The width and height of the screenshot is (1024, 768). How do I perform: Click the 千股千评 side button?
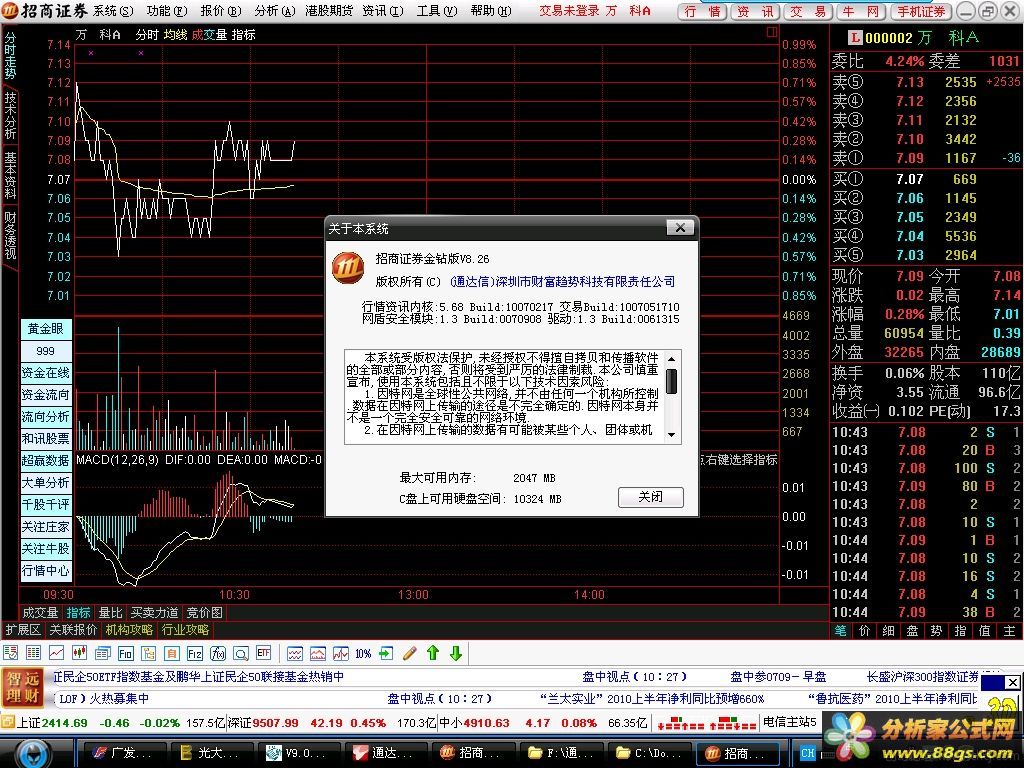pyautogui.click(x=46, y=505)
